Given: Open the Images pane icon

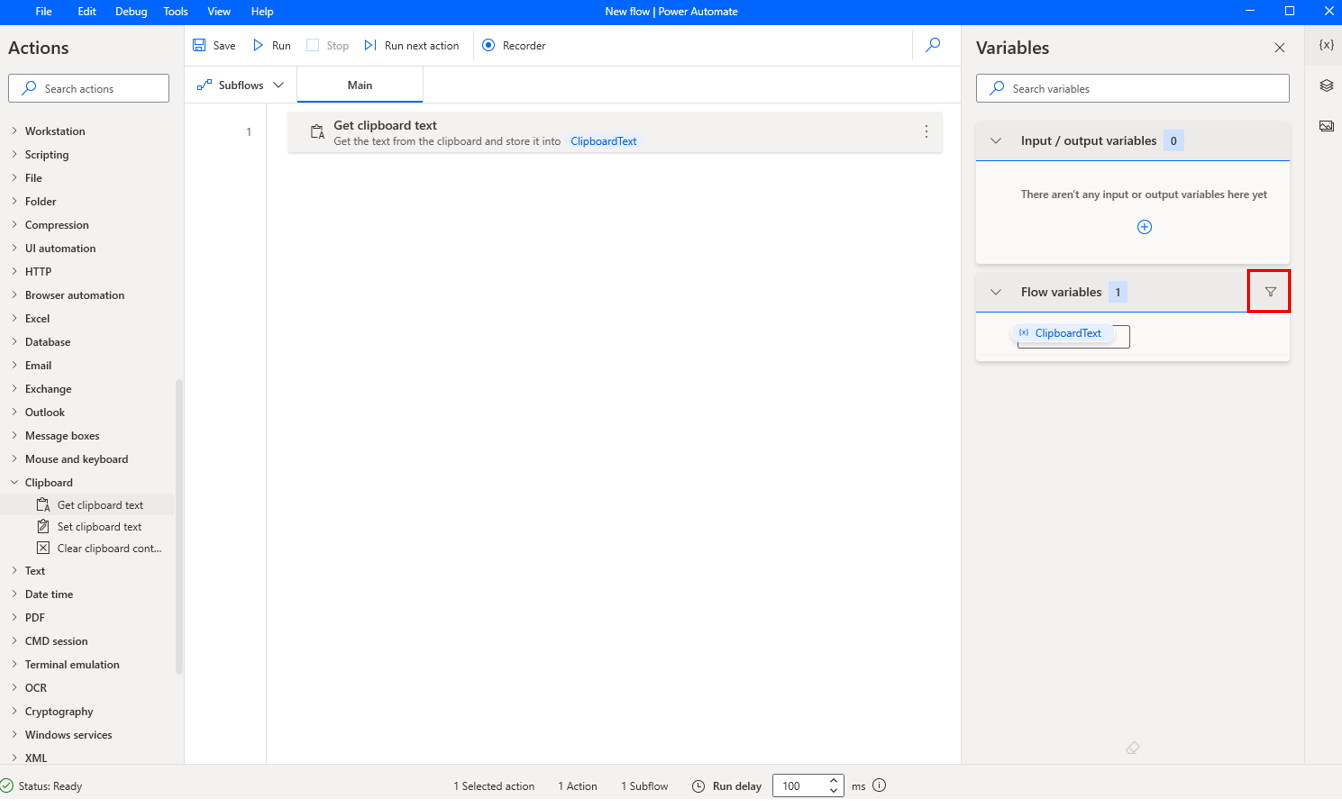Looking at the screenshot, I should click(x=1326, y=125).
